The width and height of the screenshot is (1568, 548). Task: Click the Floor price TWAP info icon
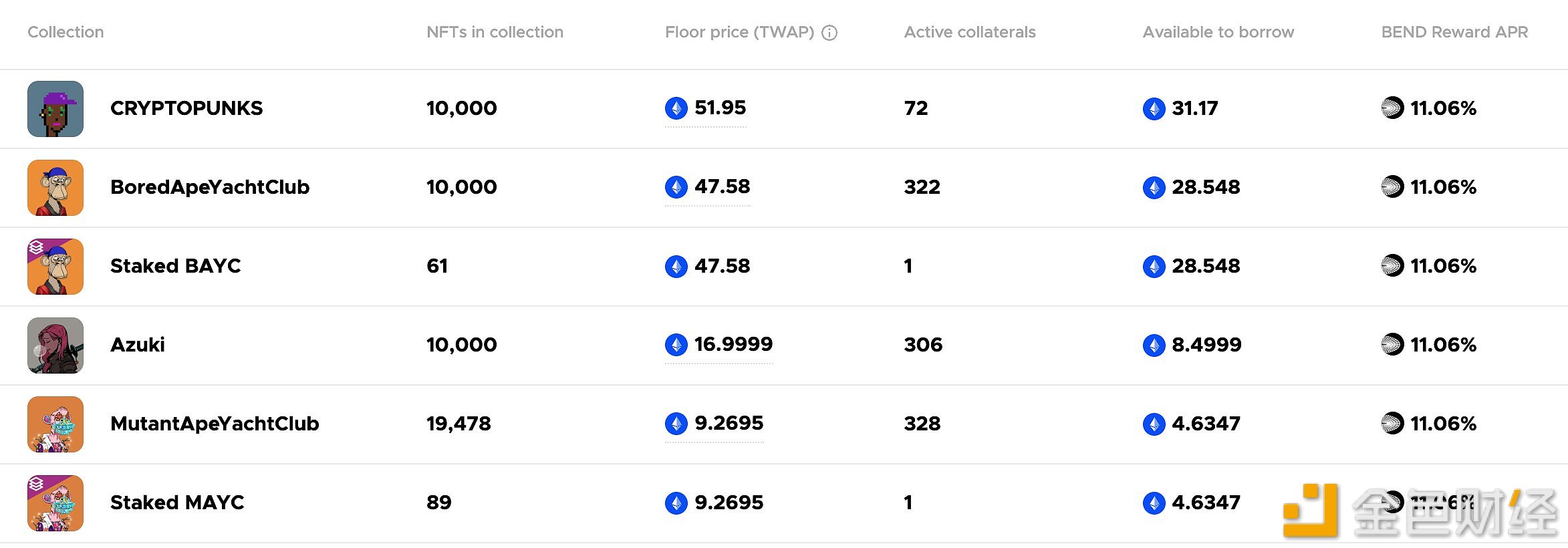point(829,33)
